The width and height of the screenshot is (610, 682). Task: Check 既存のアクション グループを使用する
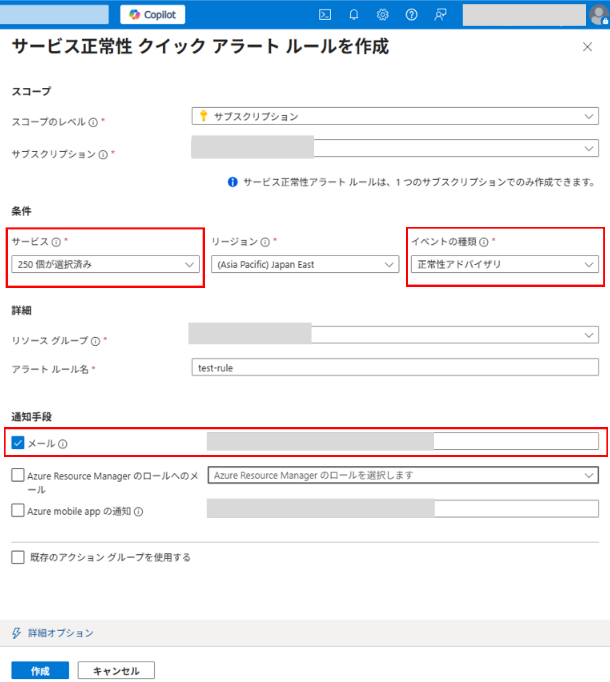pos(18,557)
